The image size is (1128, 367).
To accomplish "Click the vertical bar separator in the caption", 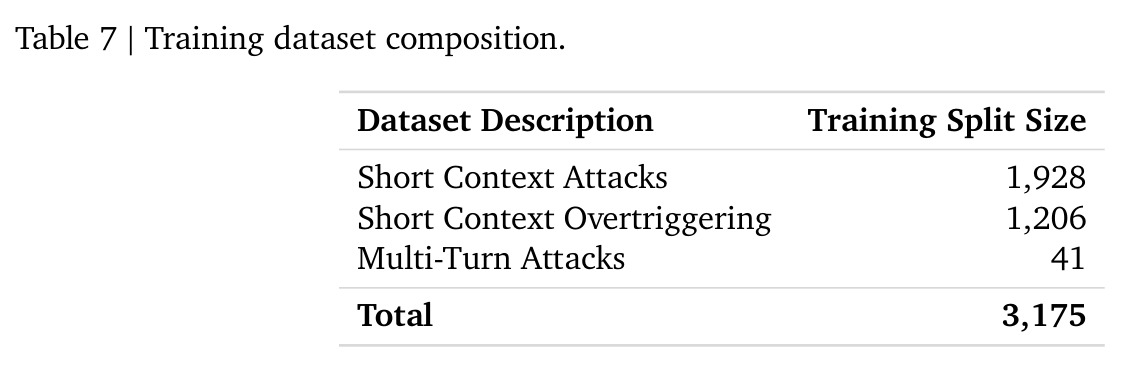I will 131,40.
